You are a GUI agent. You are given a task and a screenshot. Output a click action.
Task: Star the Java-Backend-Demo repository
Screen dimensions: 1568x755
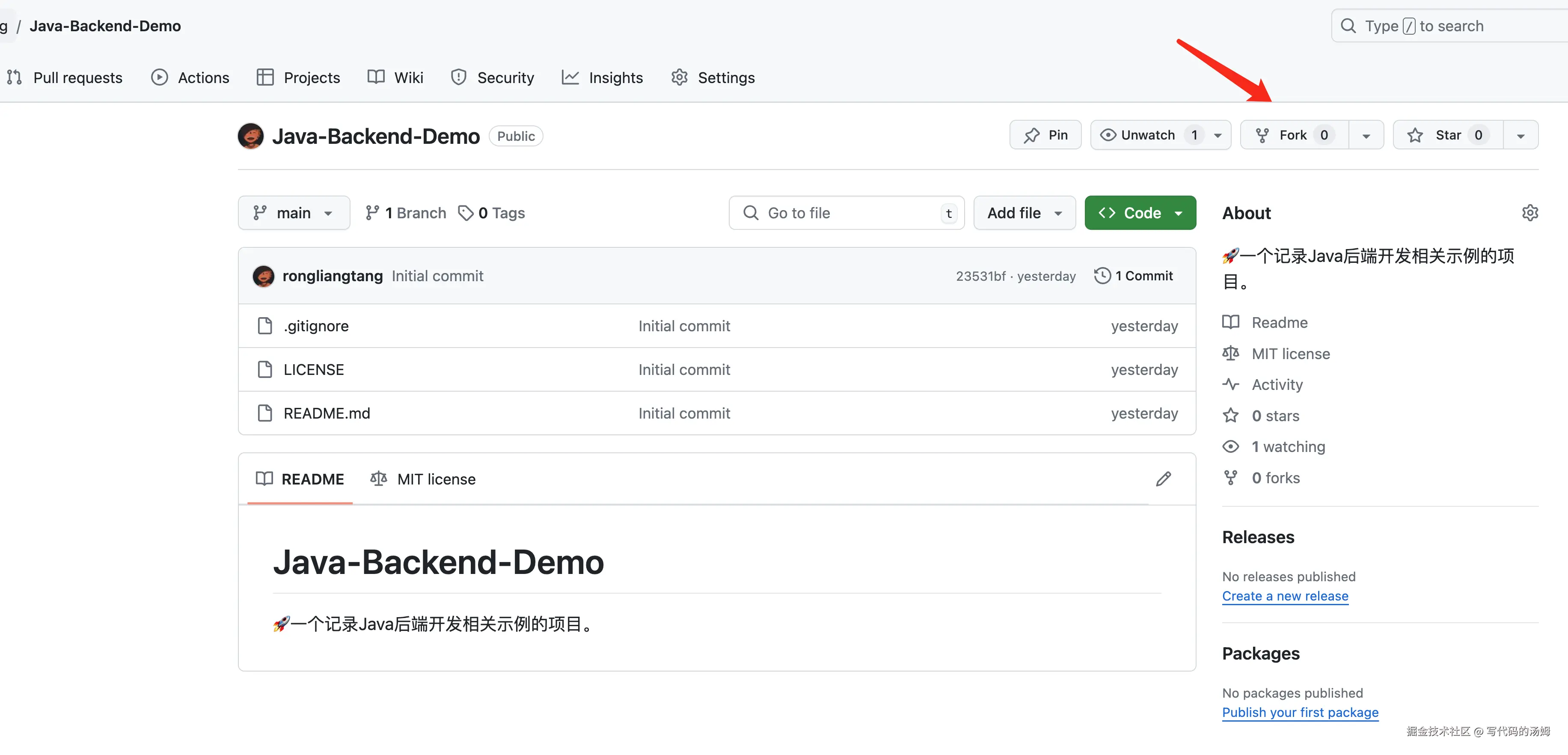[x=1447, y=135]
